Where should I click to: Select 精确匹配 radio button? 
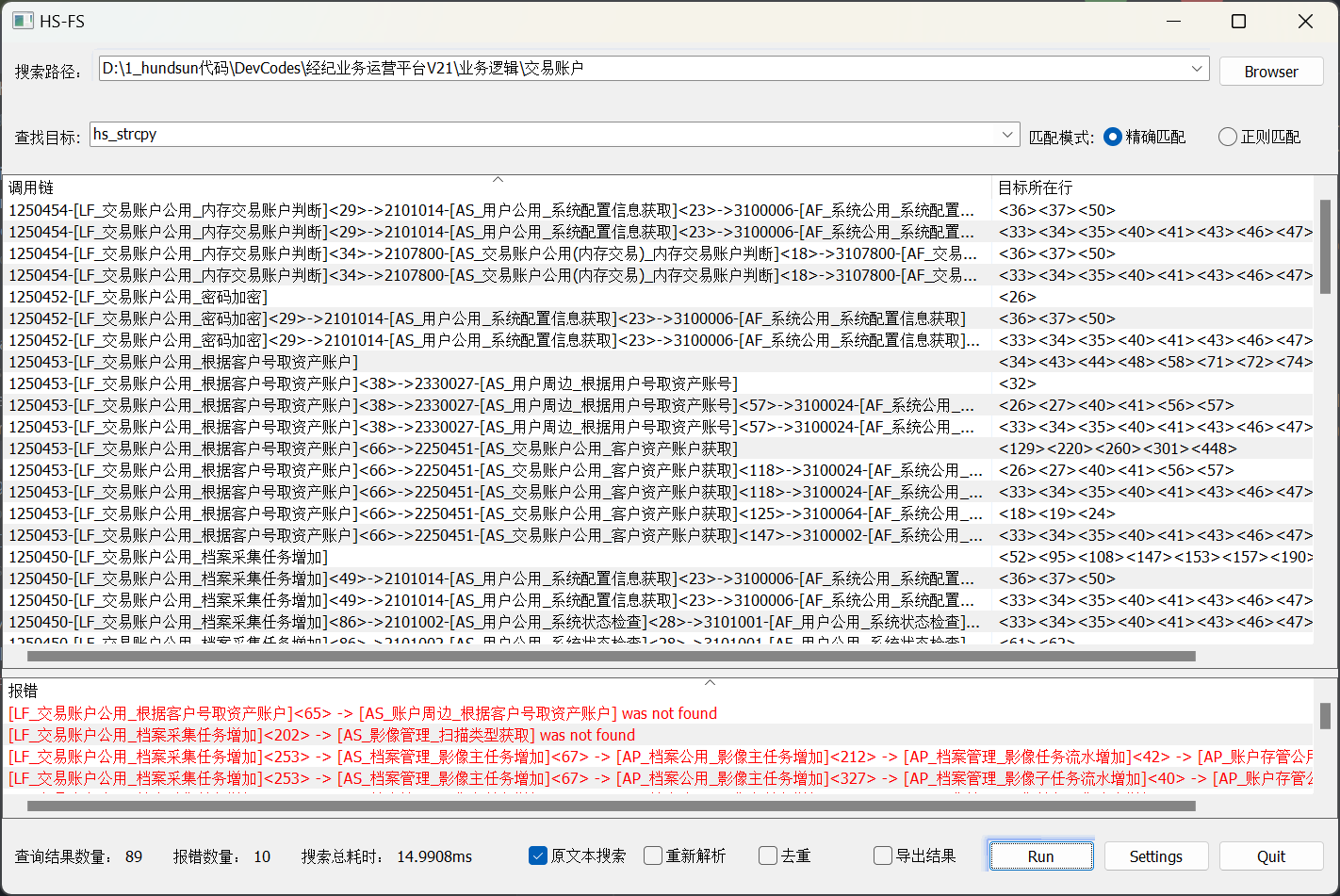click(1113, 137)
